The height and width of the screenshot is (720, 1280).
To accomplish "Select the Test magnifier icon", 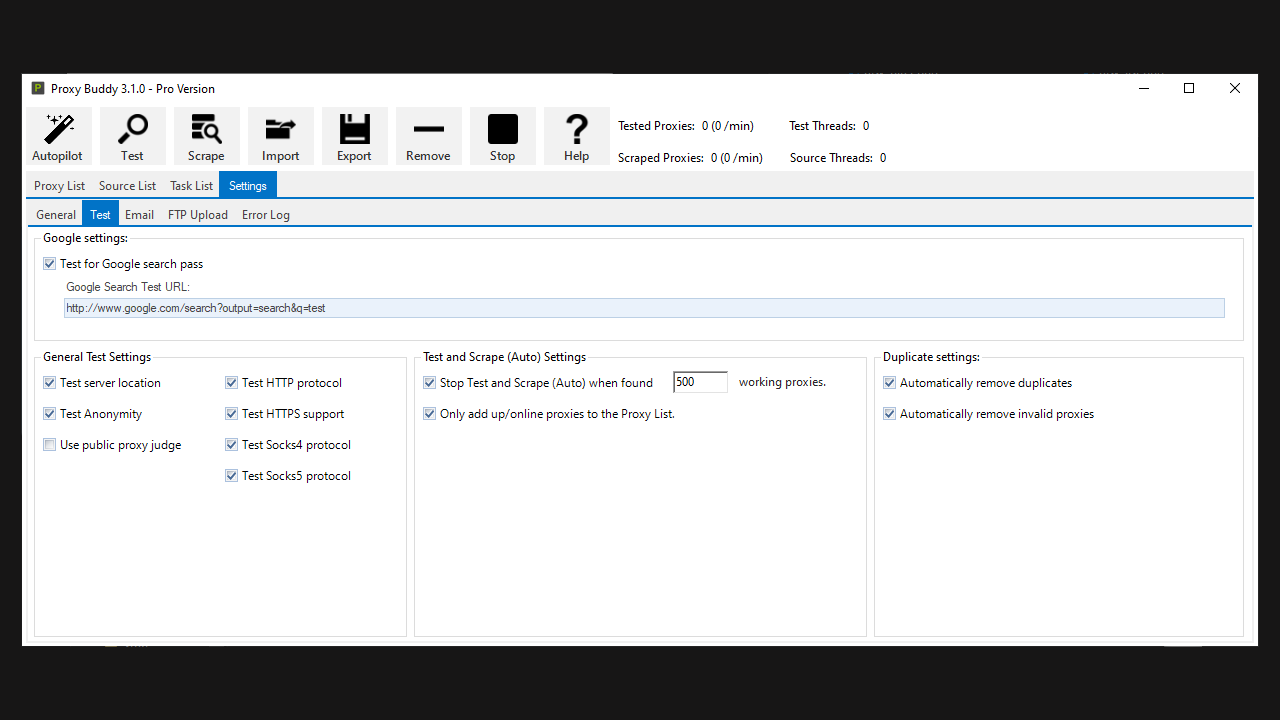I will (x=132, y=130).
